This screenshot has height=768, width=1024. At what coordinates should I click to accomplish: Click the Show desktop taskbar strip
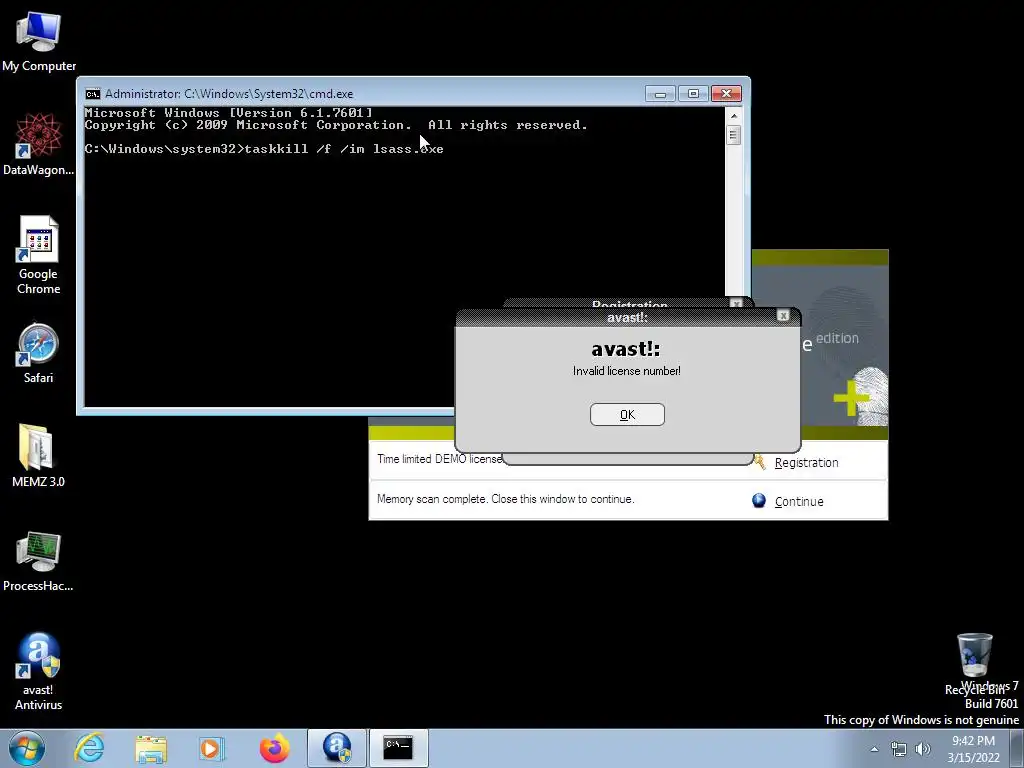[x=1017, y=748]
